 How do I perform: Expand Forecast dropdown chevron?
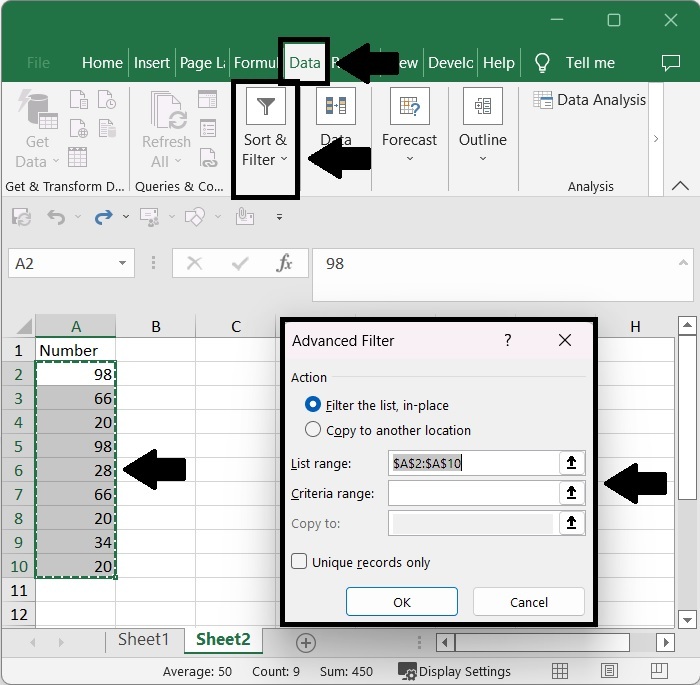pos(410,159)
